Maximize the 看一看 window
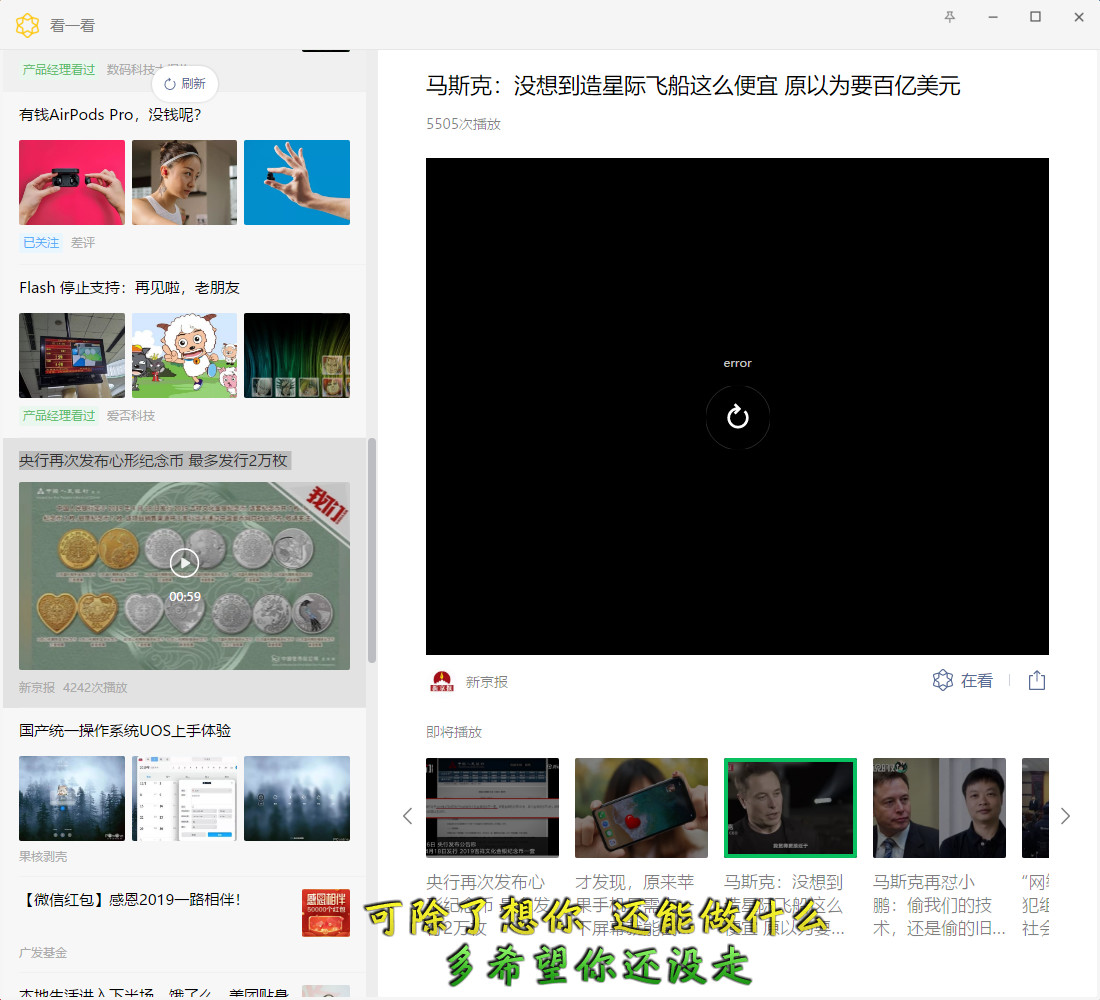The image size is (1100, 1000). (1035, 17)
